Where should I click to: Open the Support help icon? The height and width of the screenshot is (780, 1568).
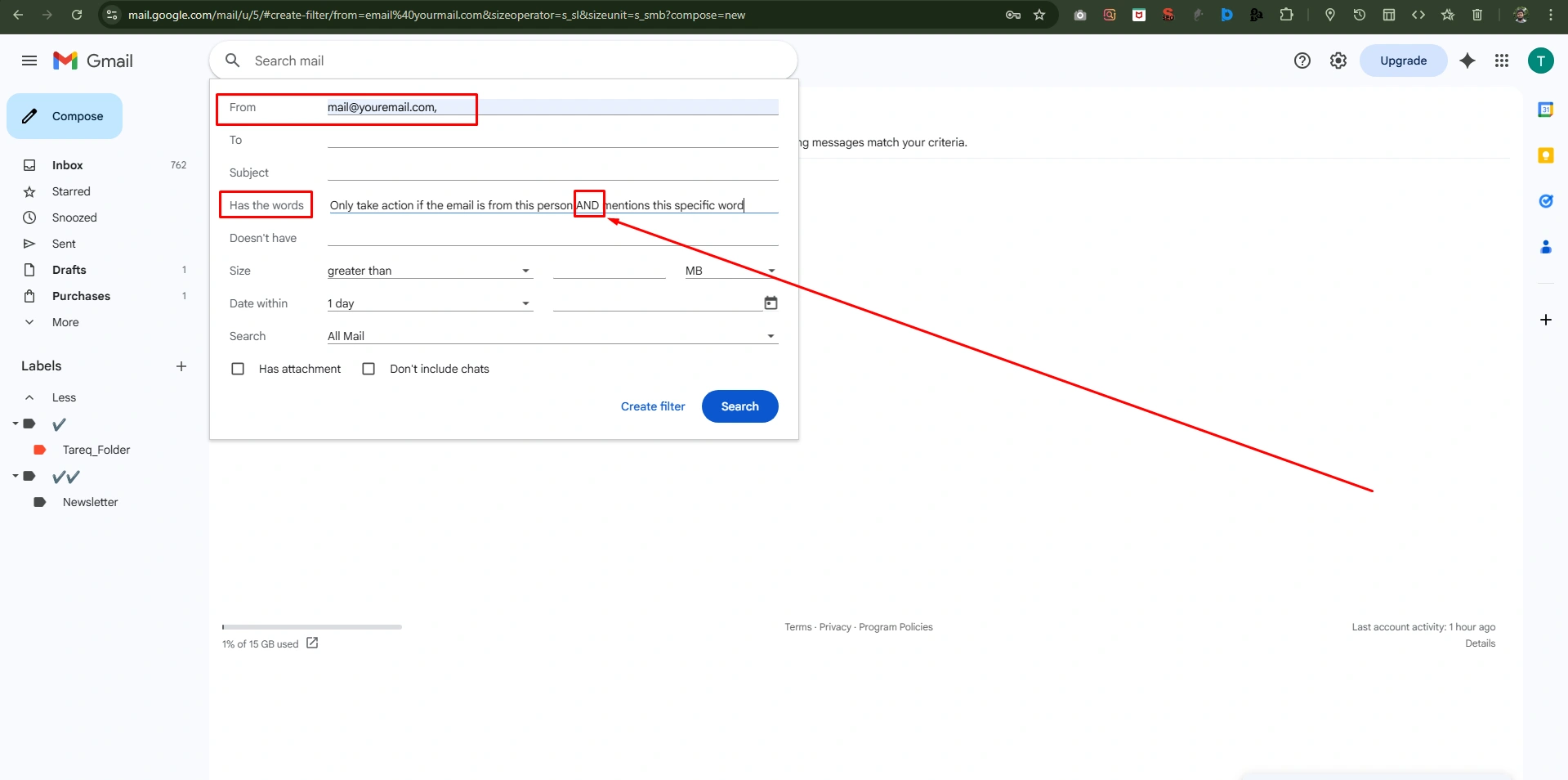[x=1302, y=61]
